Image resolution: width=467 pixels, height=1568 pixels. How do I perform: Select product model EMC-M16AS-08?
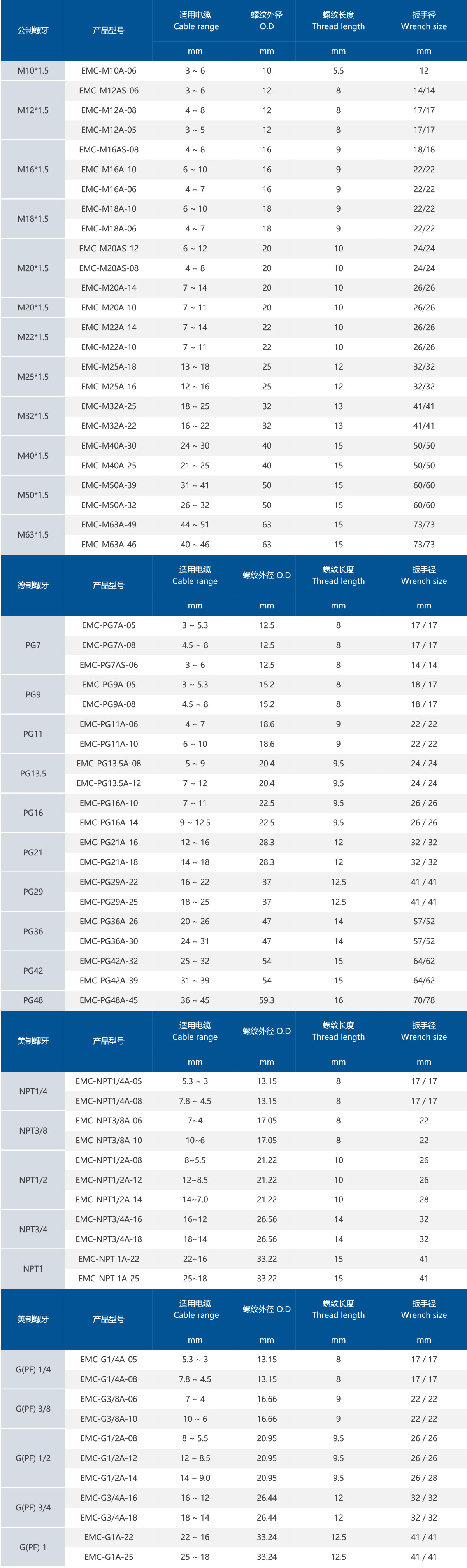(108, 150)
